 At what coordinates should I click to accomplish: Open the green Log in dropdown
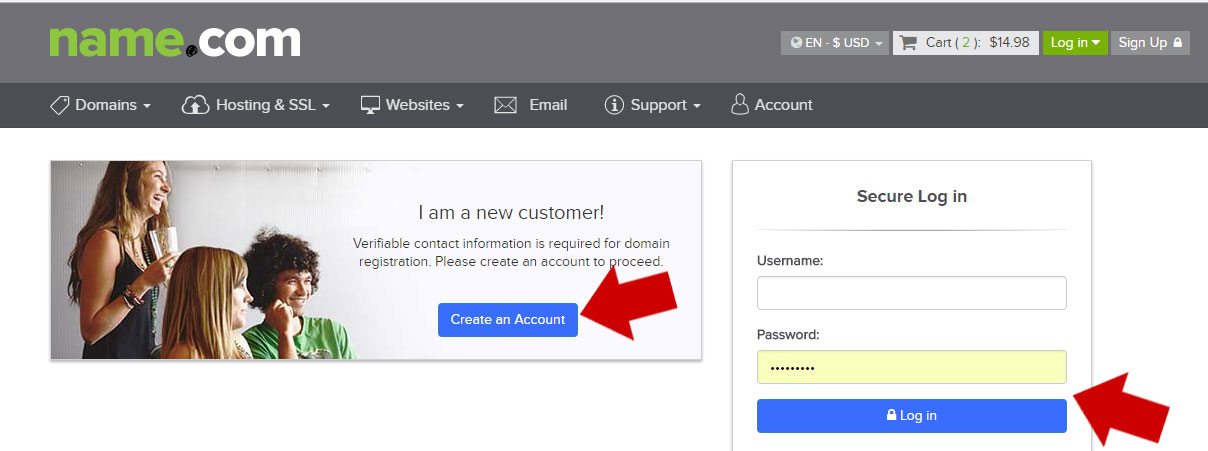1075,43
